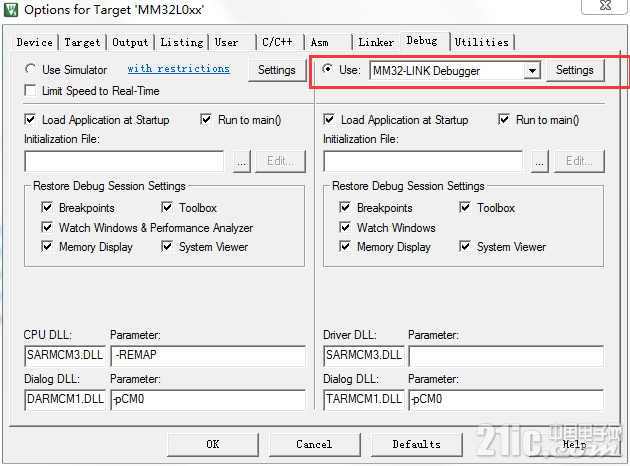The height and width of the screenshot is (466, 630).
Task: Click simulator Initialization File field
Action: 124,161
